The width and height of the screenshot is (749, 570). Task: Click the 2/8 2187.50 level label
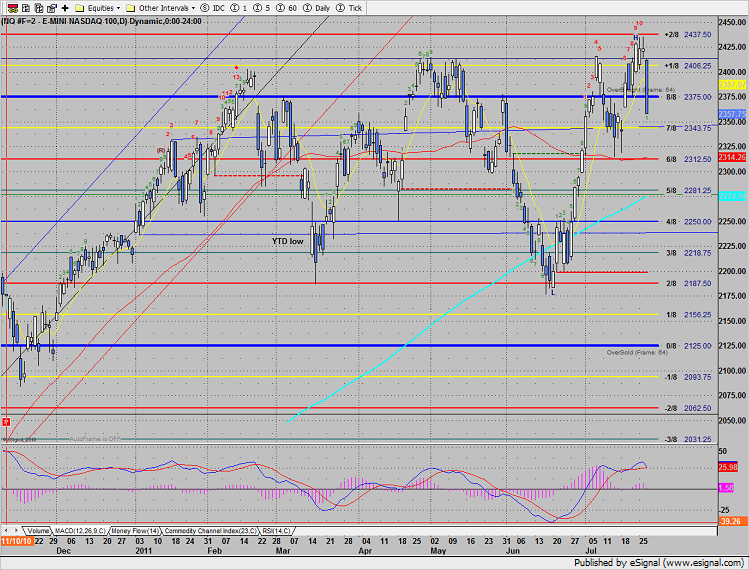pyautogui.click(x=688, y=283)
